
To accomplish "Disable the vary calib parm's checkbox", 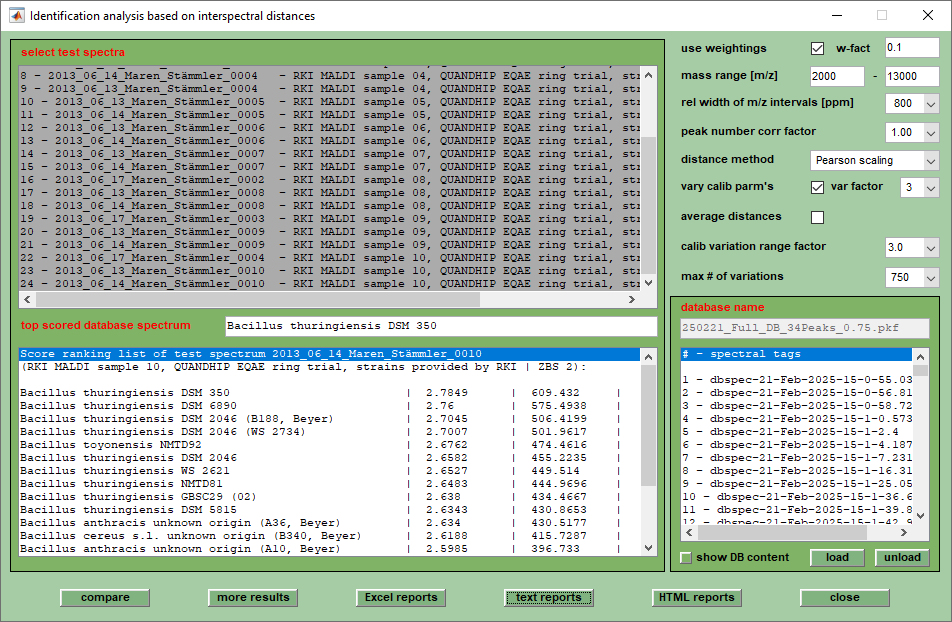I will coord(818,187).
